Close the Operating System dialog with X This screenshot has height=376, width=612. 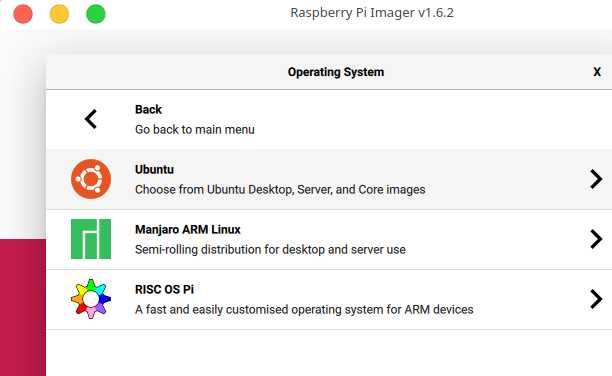(x=597, y=72)
